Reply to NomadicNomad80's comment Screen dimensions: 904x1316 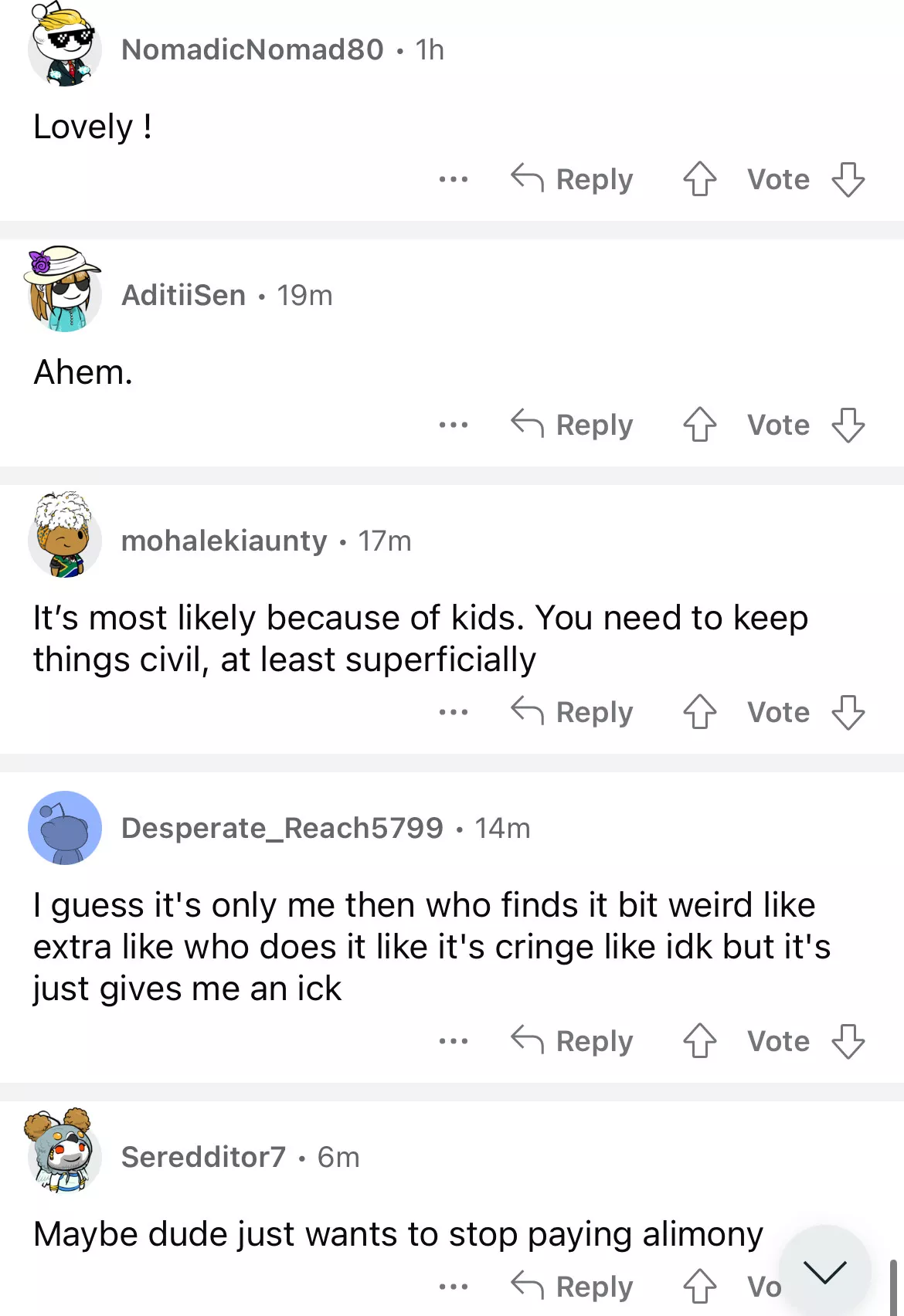pyautogui.click(x=573, y=179)
